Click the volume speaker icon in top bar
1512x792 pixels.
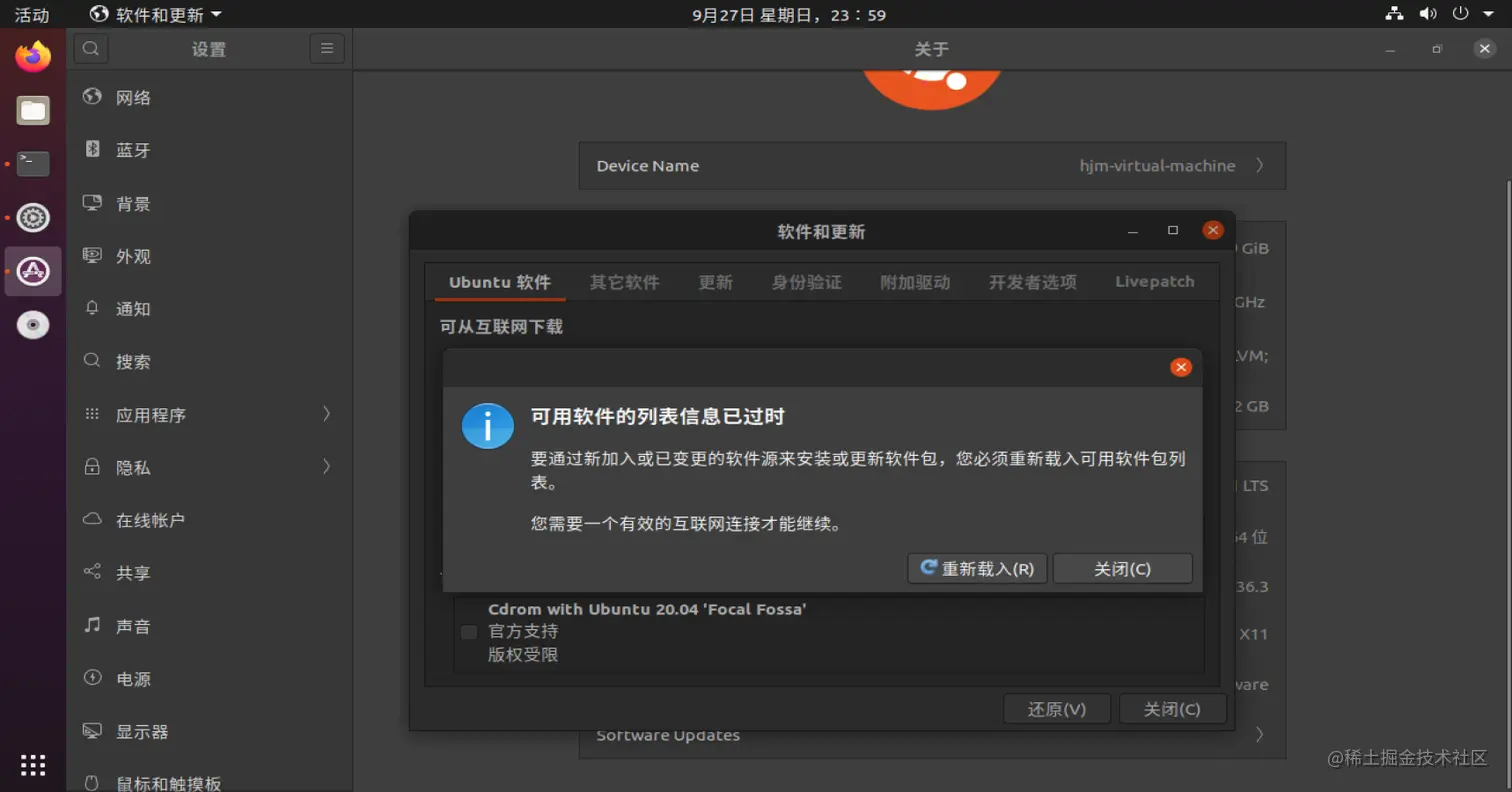1428,14
